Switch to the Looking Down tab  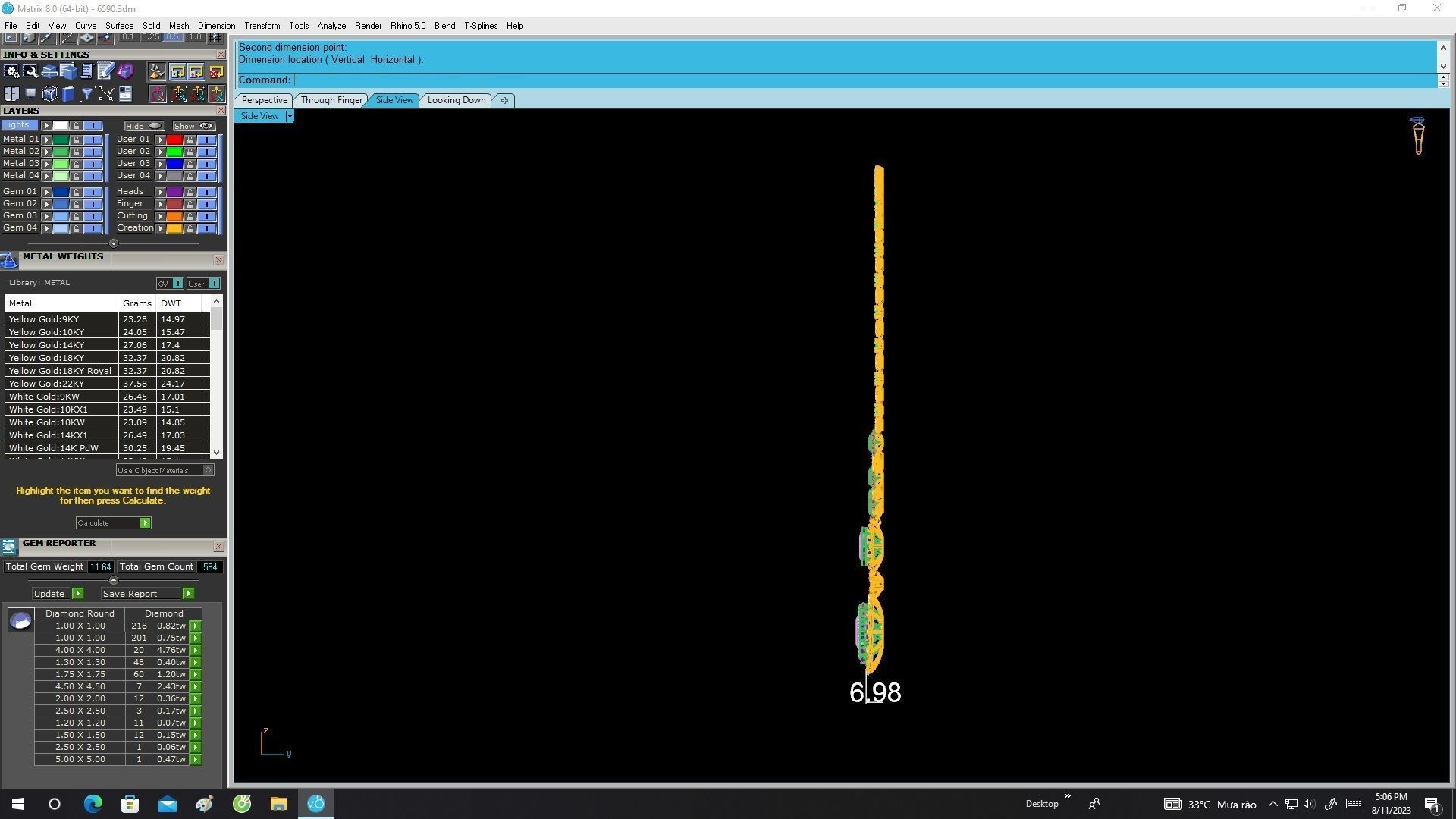click(x=457, y=100)
